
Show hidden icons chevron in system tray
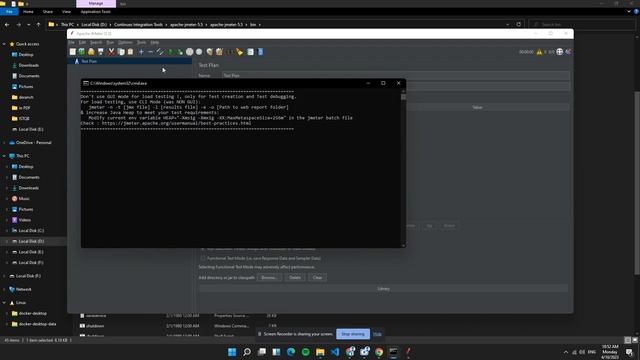pos(565,352)
